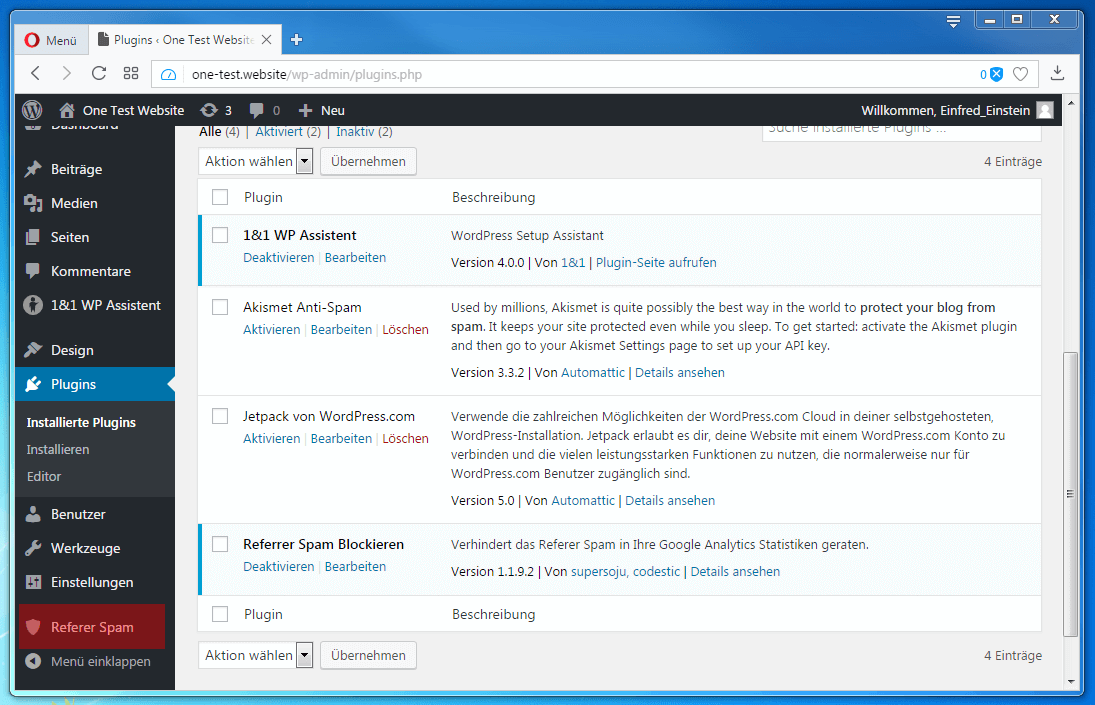Open the bottom Aktion wählen dropdown
The width and height of the screenshot is (1095, 705).
[x=256, y=655]
